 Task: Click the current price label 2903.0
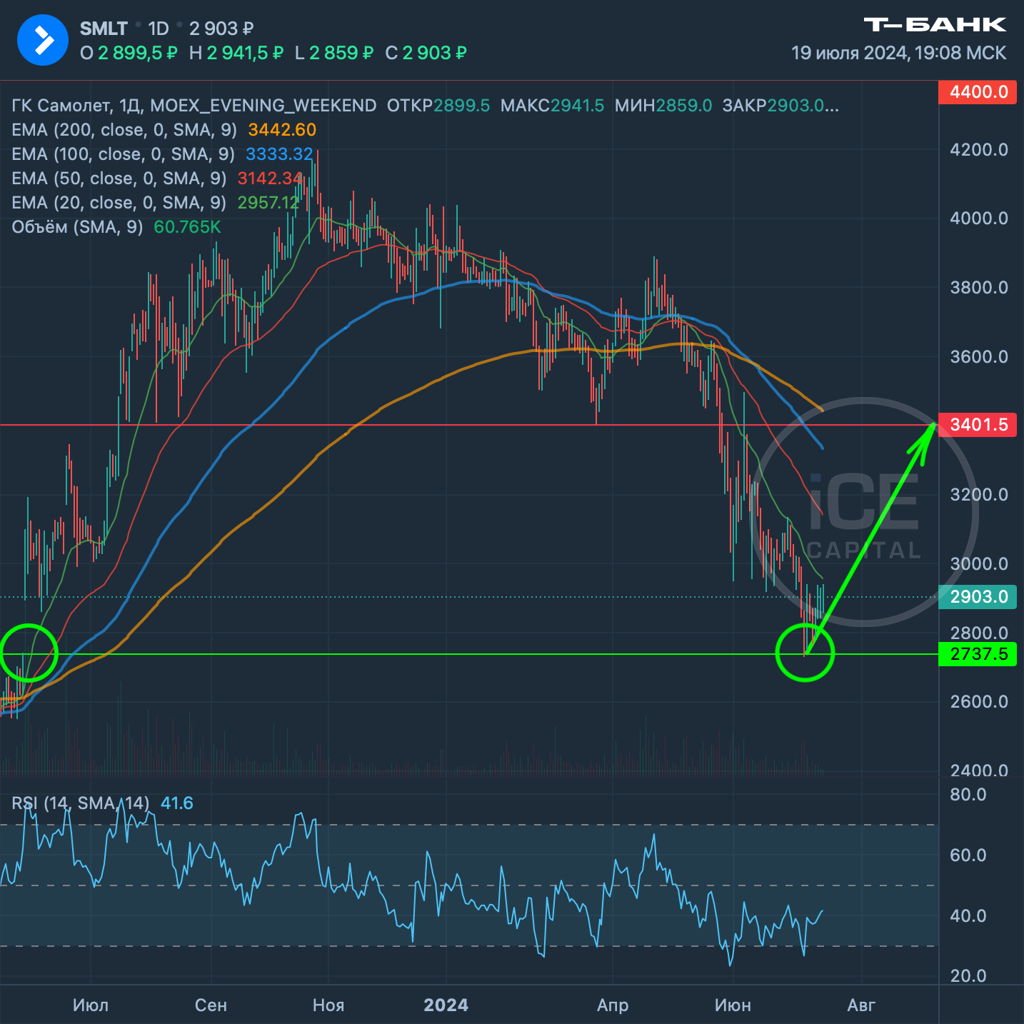(x=978, y=597)
